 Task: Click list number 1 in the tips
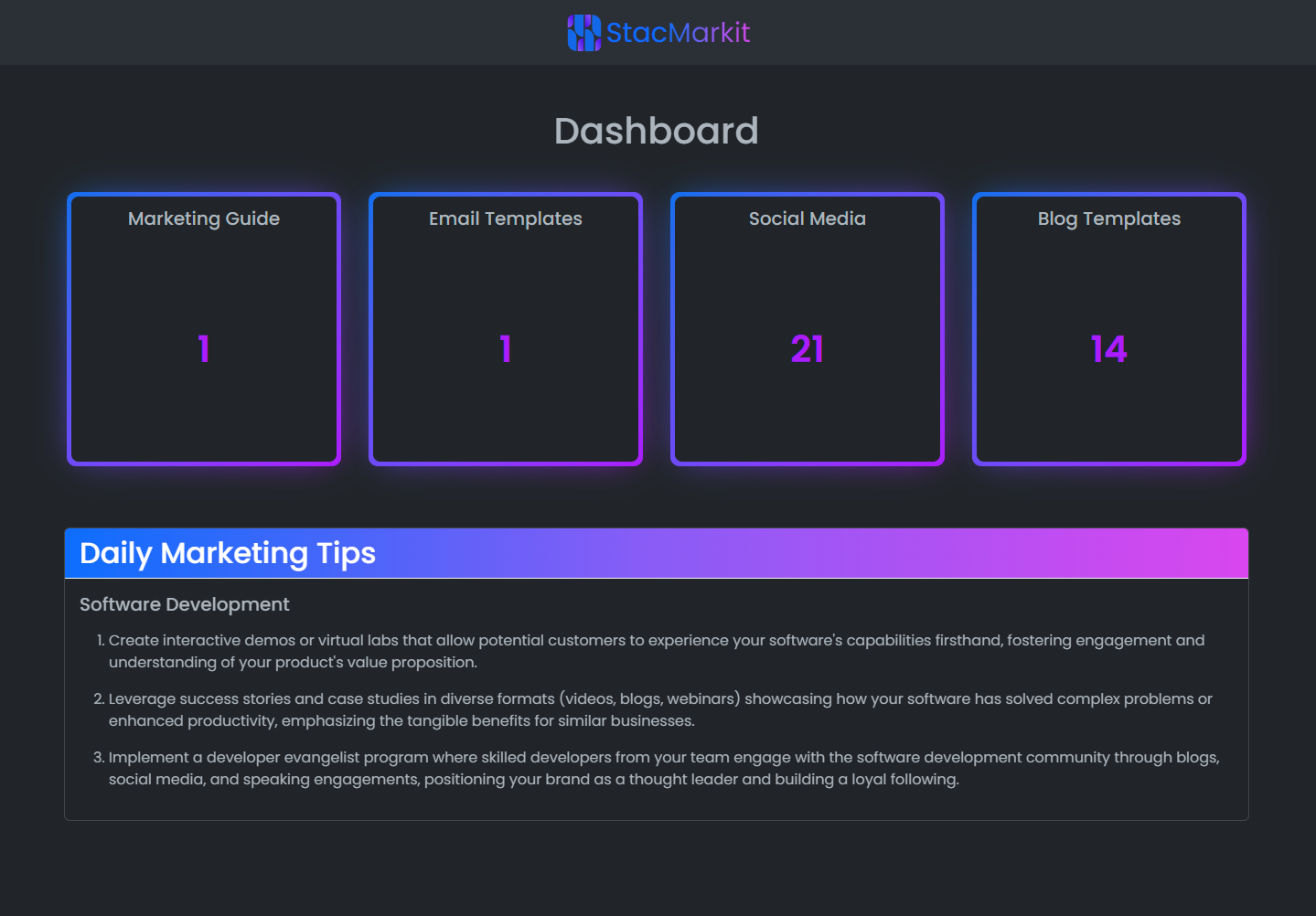(x=100, y=640)
